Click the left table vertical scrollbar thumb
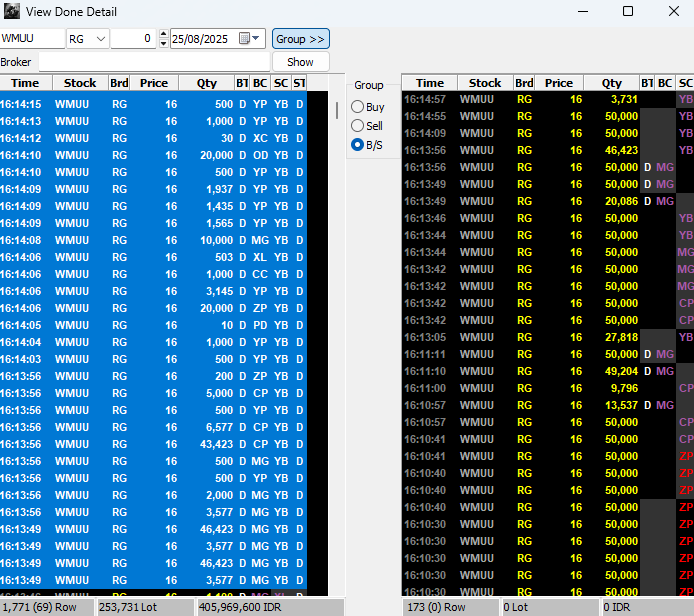The width and height of the screenshot is (694, 616). [x=337, y=111]
